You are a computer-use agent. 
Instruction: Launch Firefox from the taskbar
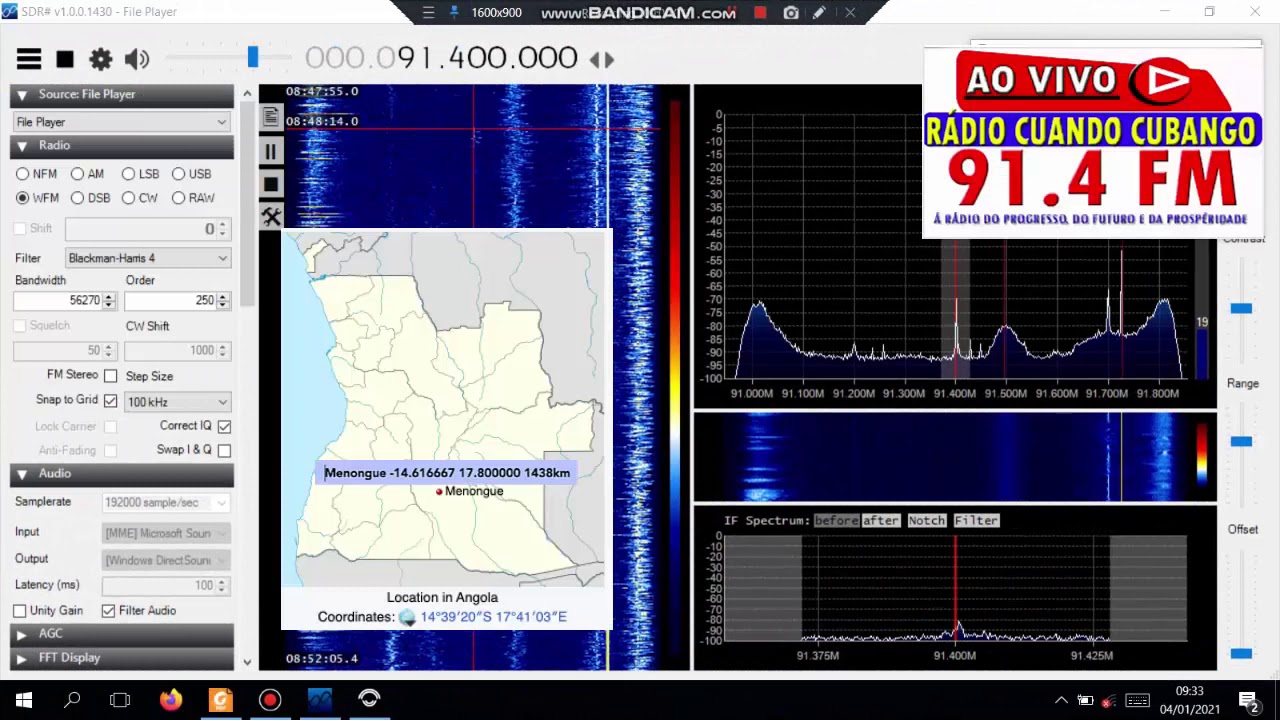tap(171, 700)
